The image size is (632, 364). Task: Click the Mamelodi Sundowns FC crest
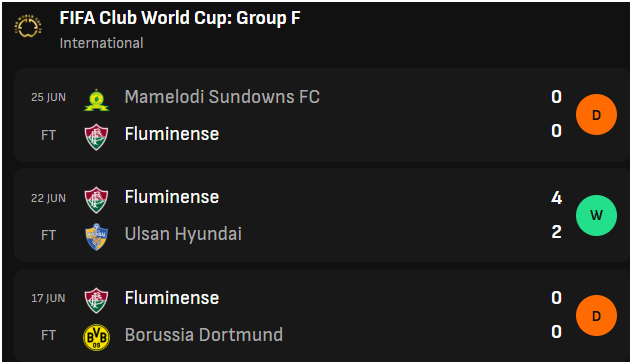click(96, 100)
